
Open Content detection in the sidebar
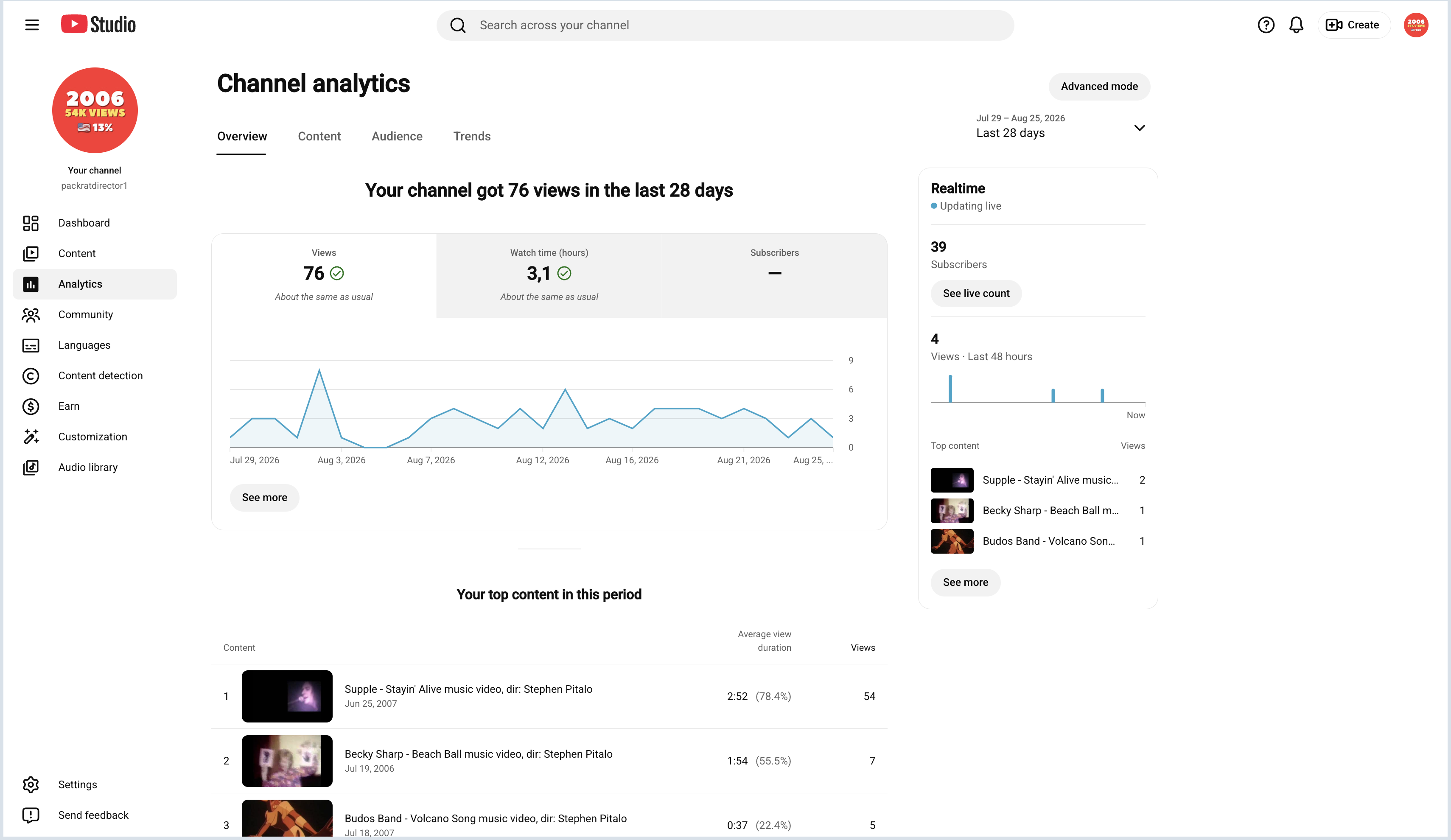click(95, 375)
